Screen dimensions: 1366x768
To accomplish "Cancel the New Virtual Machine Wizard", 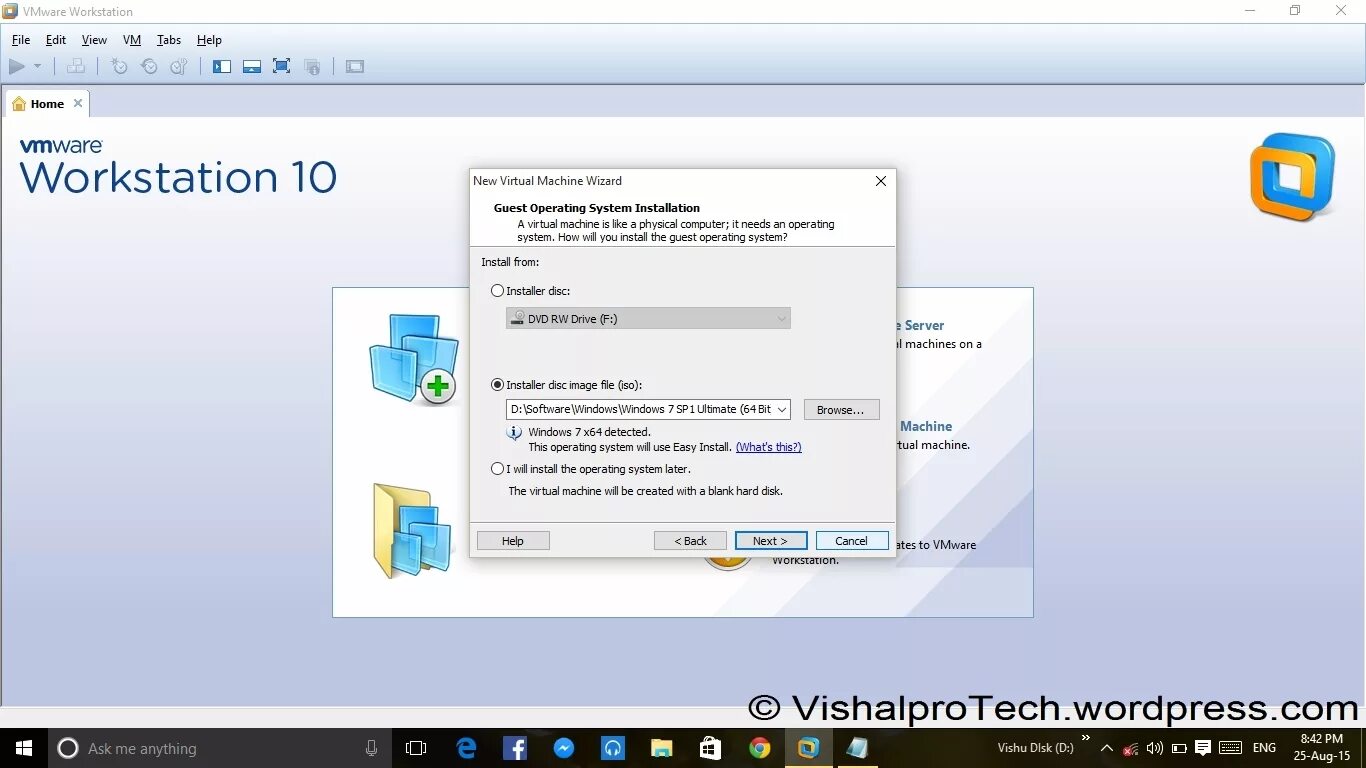I will tap(852, 541).
